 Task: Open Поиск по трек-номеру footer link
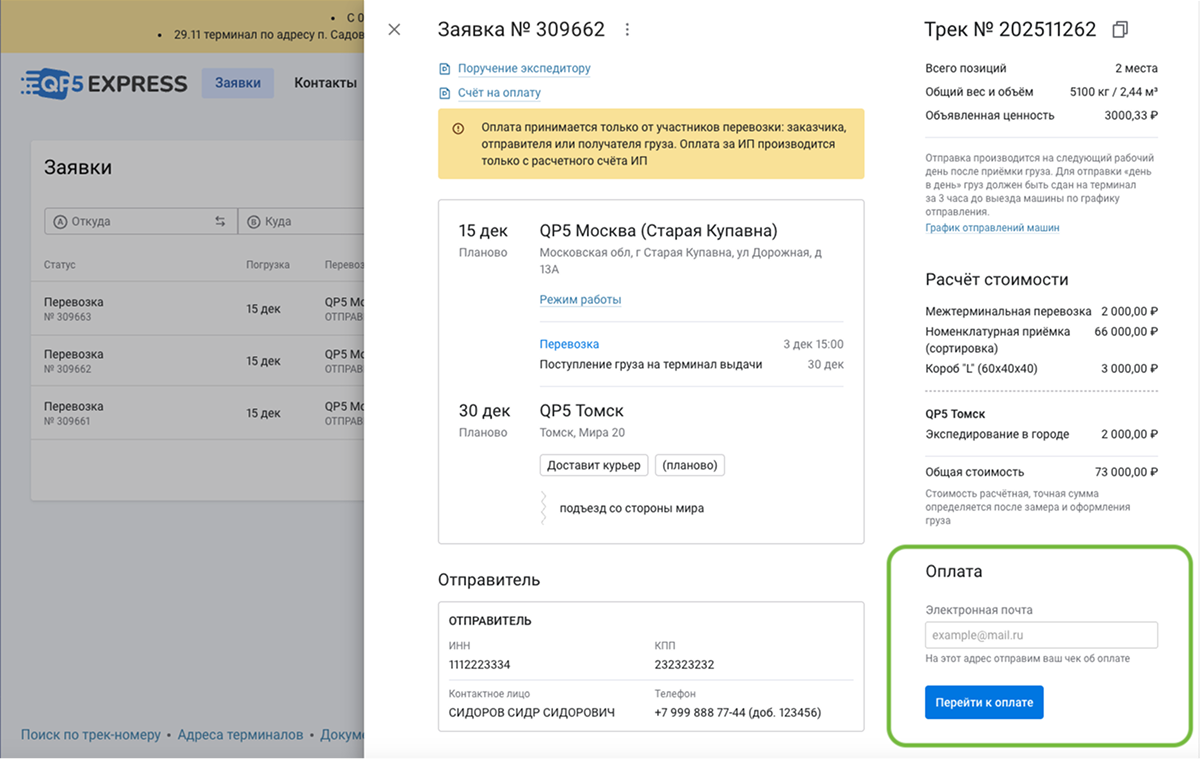pos(91,735)
